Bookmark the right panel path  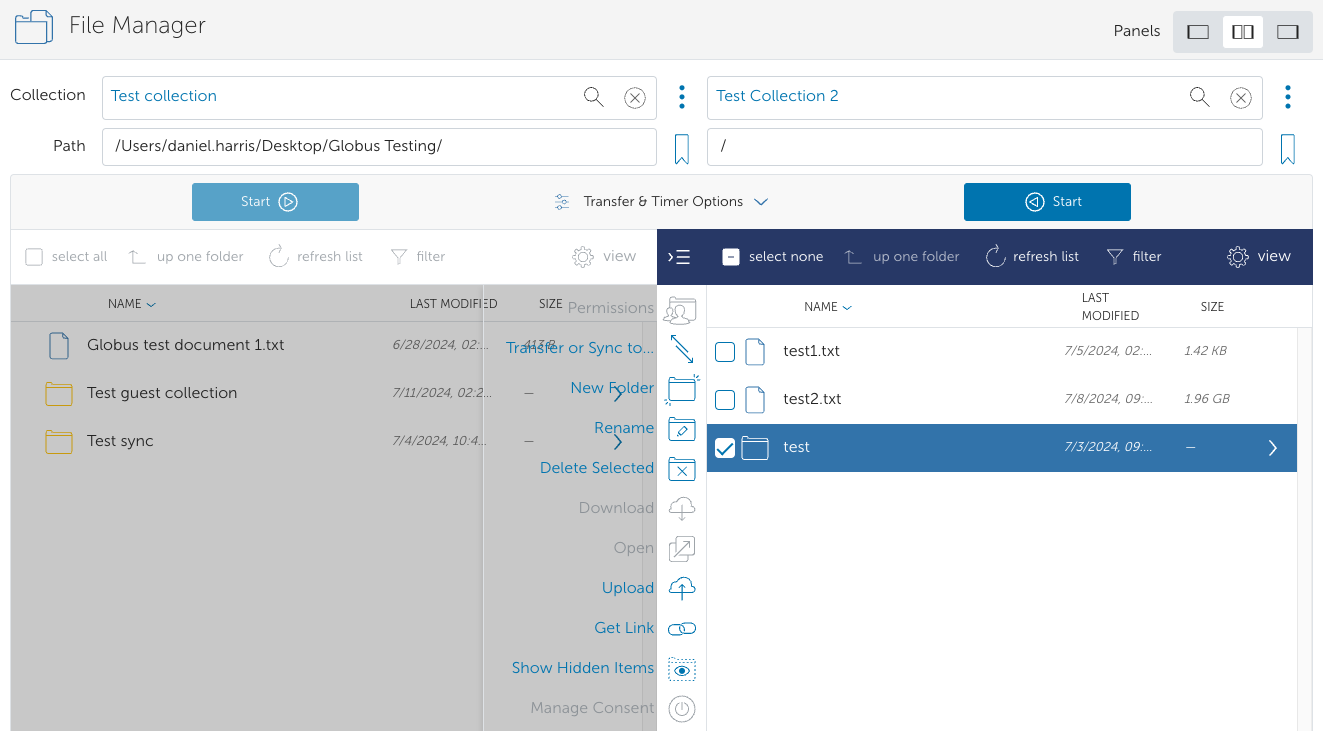1288,149
